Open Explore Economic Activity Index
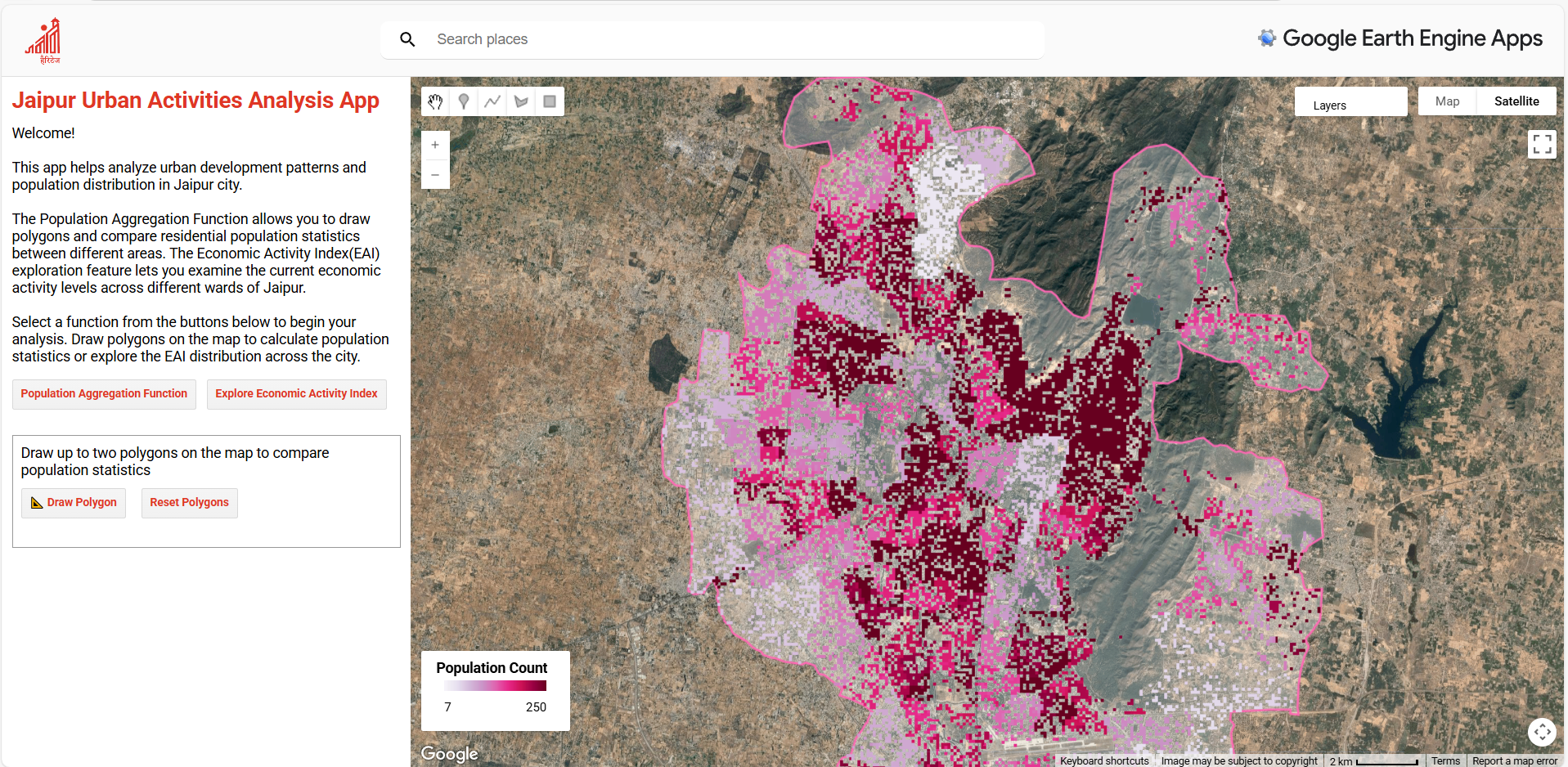This screenshot has width=1568, height=767. tap(296, 393)
